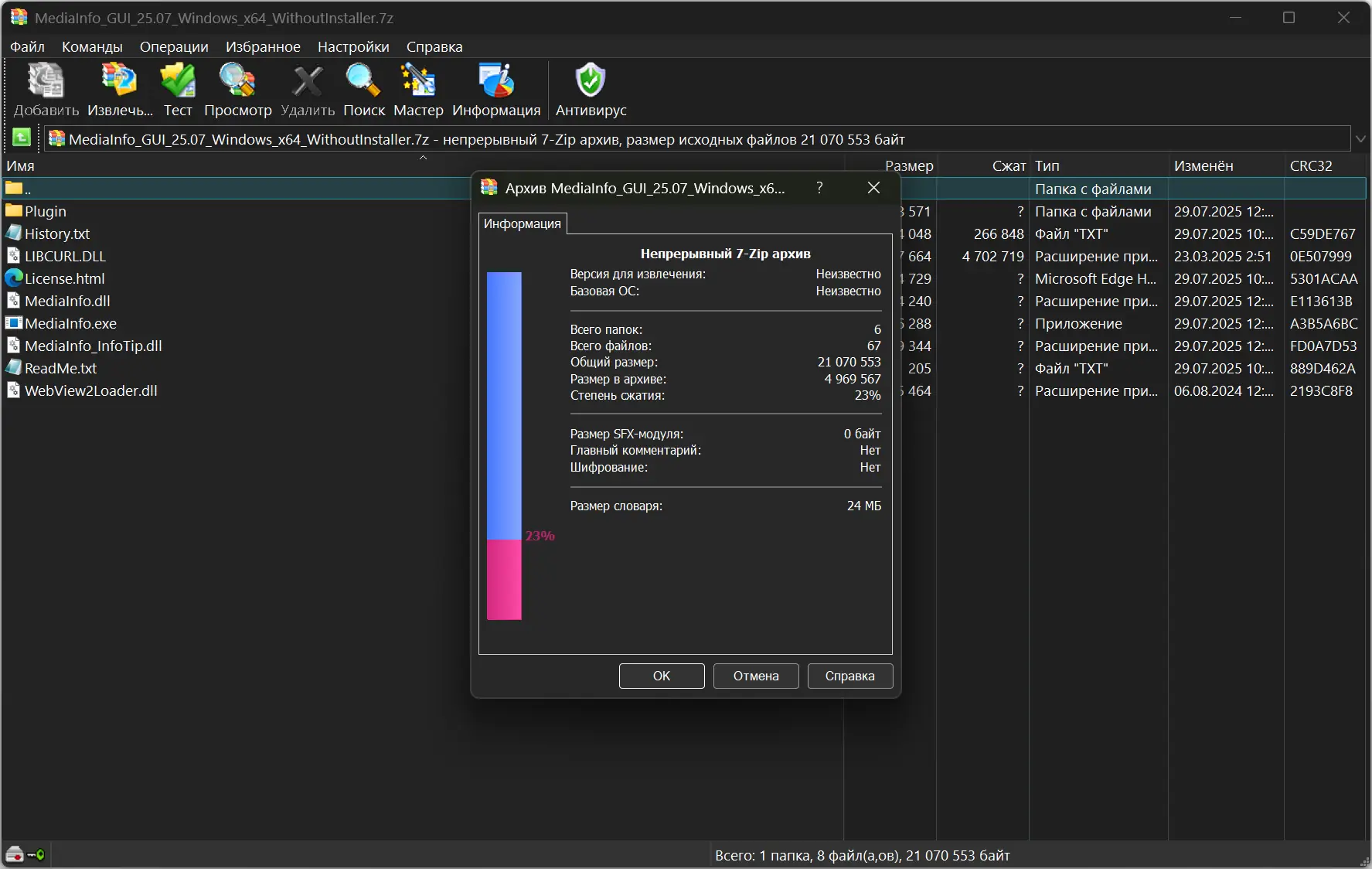Viewport: 1372px width, 869px height.
Task: Open the Информация toolbar icon
Action: 496,80
